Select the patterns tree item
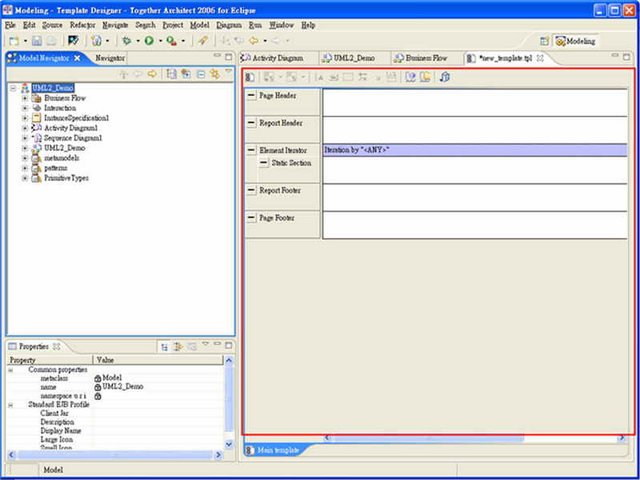Viewport: 640px width, 480px height. pyautogui.click(x=56, y=168)
